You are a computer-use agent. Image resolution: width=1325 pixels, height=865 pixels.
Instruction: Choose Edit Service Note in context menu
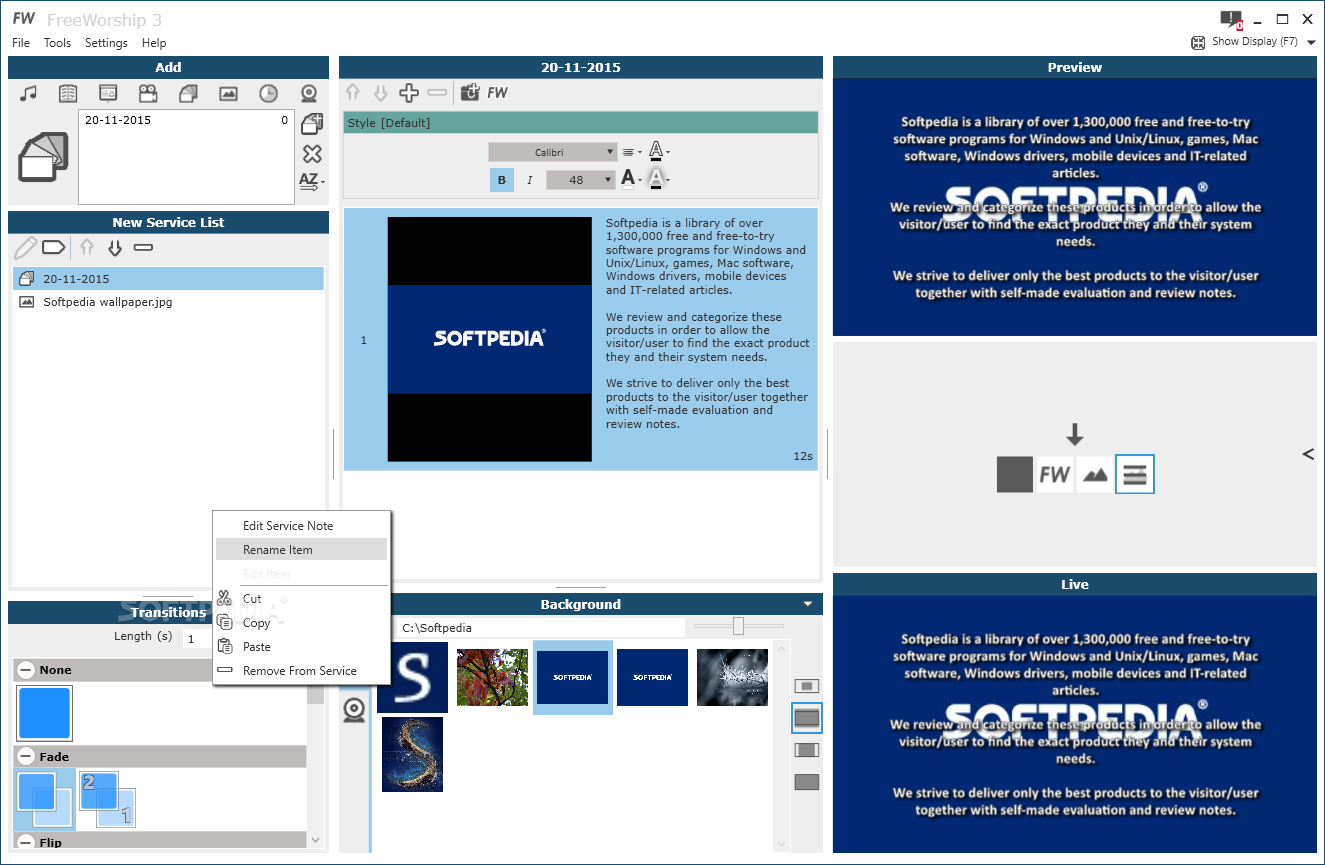tap(301, 526)
